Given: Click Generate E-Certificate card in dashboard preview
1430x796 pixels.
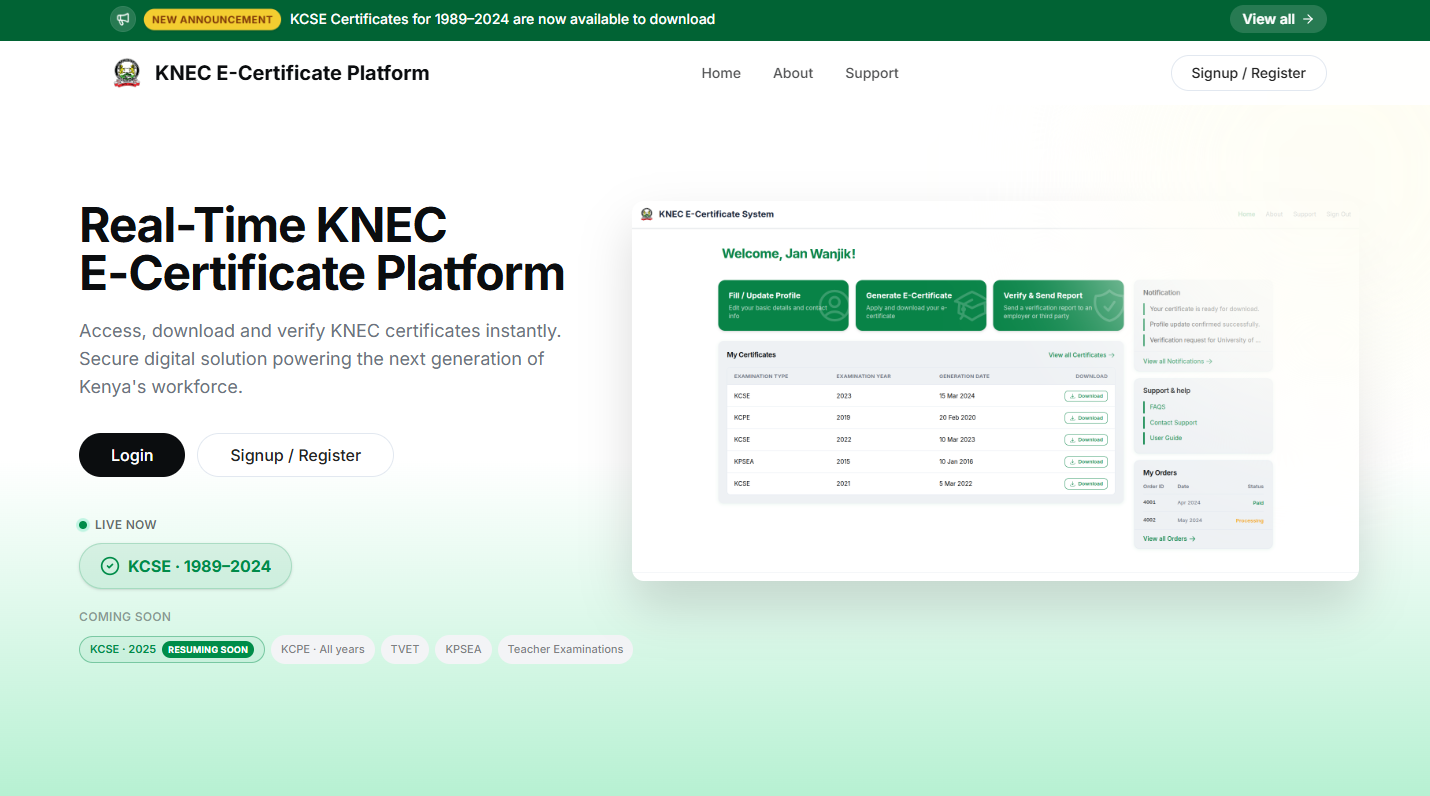Looking at the screenshot, I should [x=921, y=305].
